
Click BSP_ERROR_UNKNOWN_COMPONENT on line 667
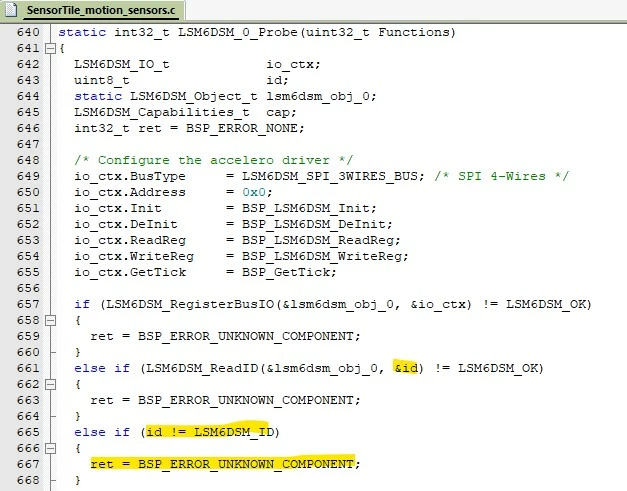click(246, 464)
